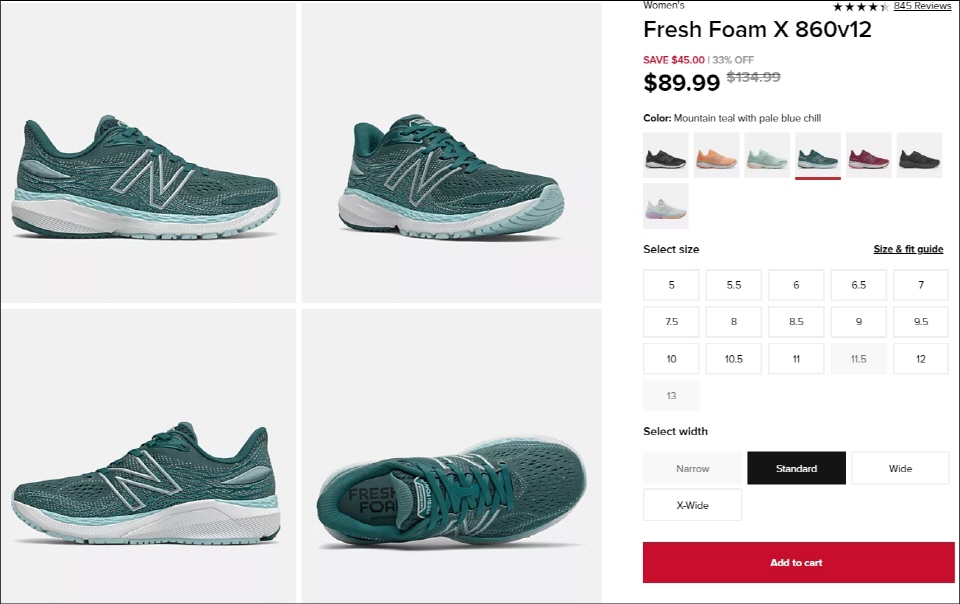Choose the X-Wide width option

tap(692, 505)
